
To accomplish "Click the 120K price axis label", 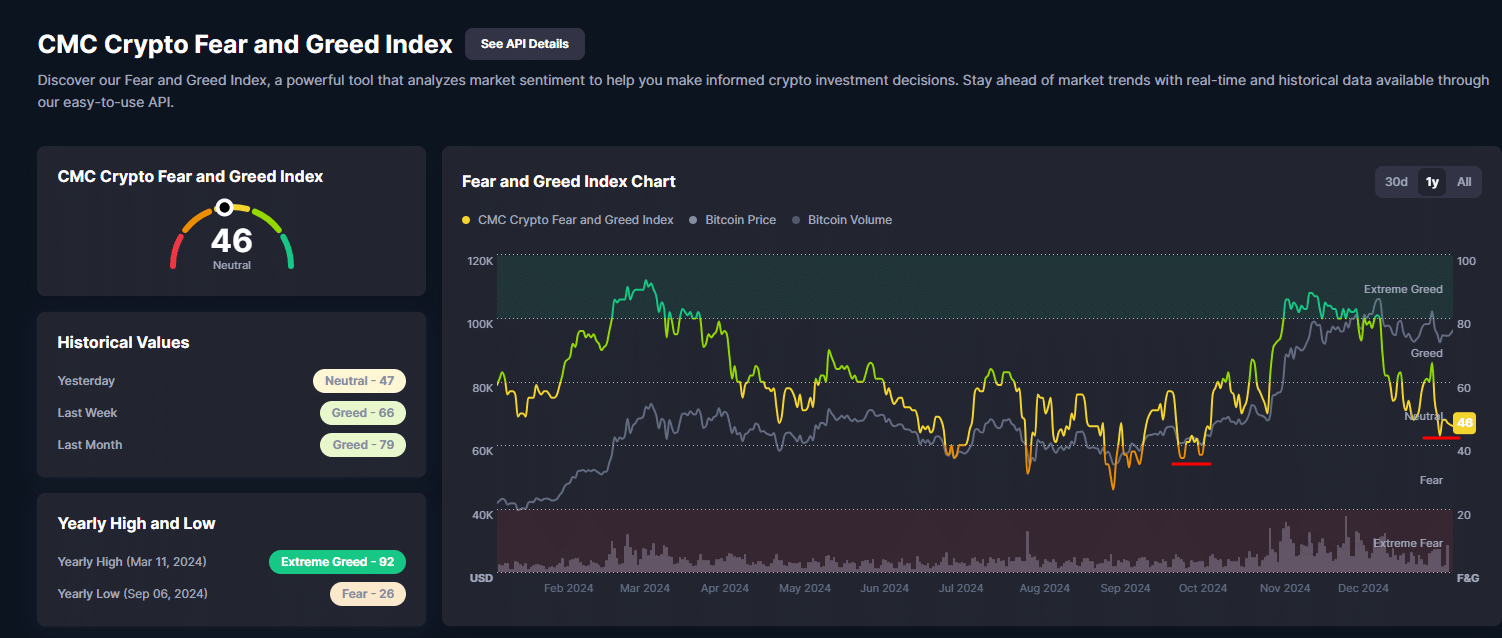I will tap(480, 261).
